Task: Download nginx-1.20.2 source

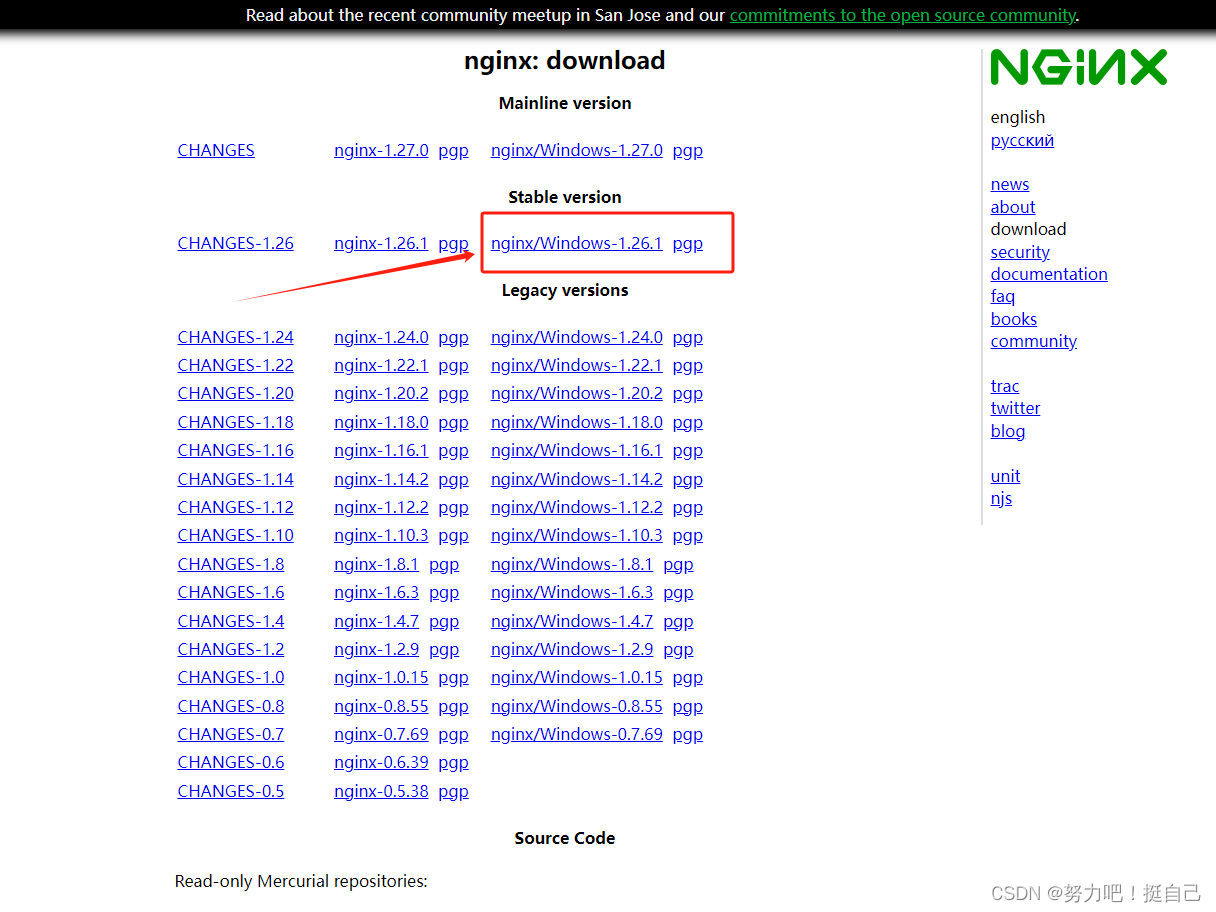Action: click(381, 393)
